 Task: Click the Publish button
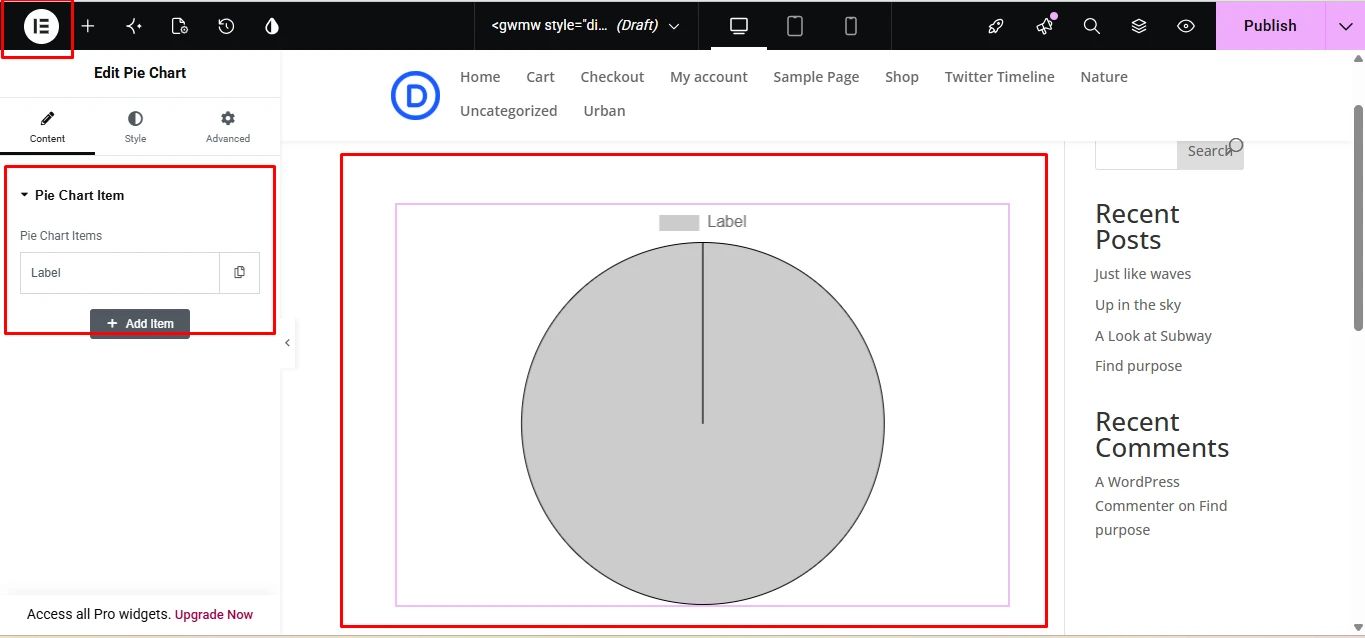pos(1270,26)
